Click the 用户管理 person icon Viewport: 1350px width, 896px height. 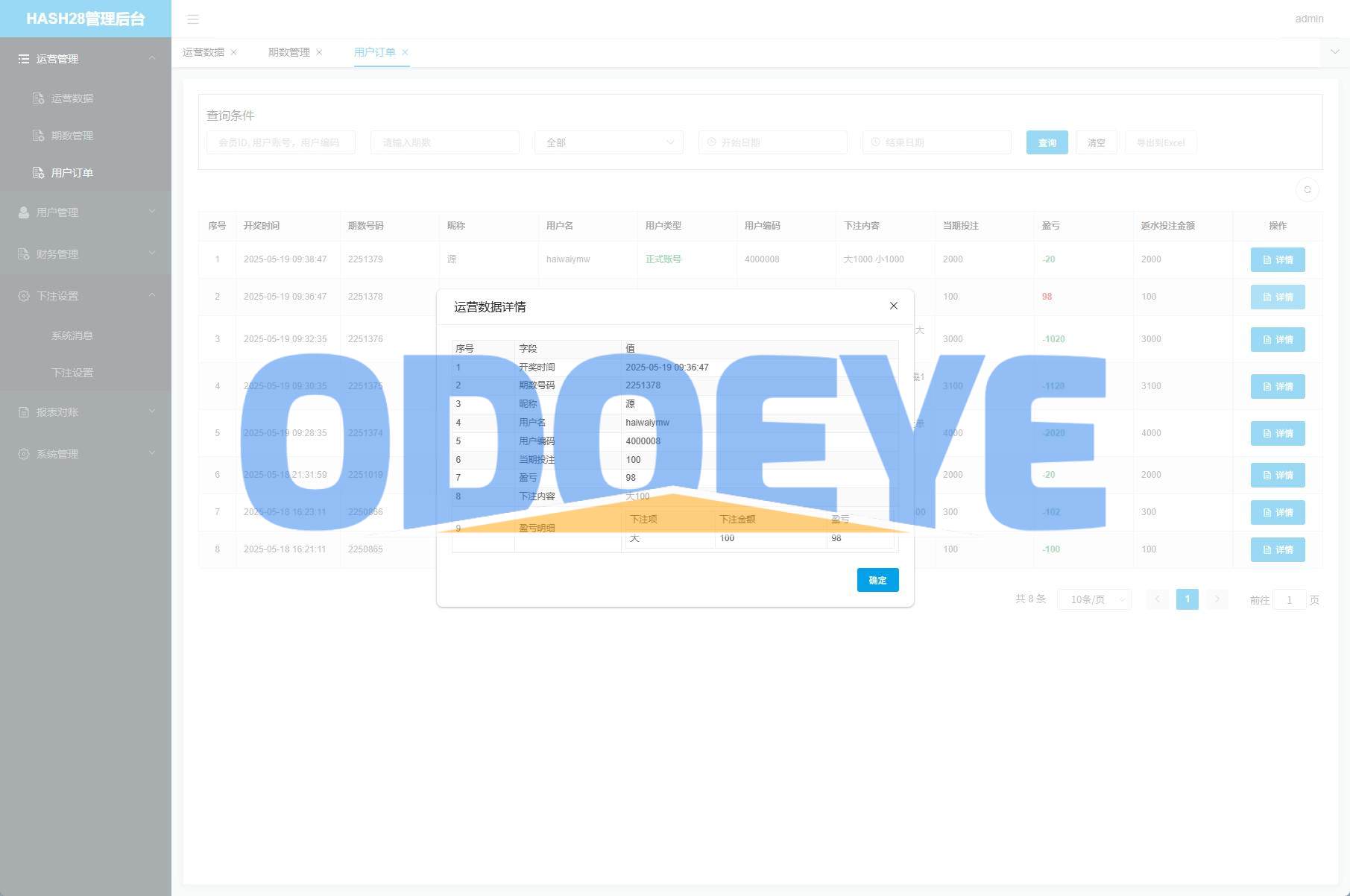point(24,212)
